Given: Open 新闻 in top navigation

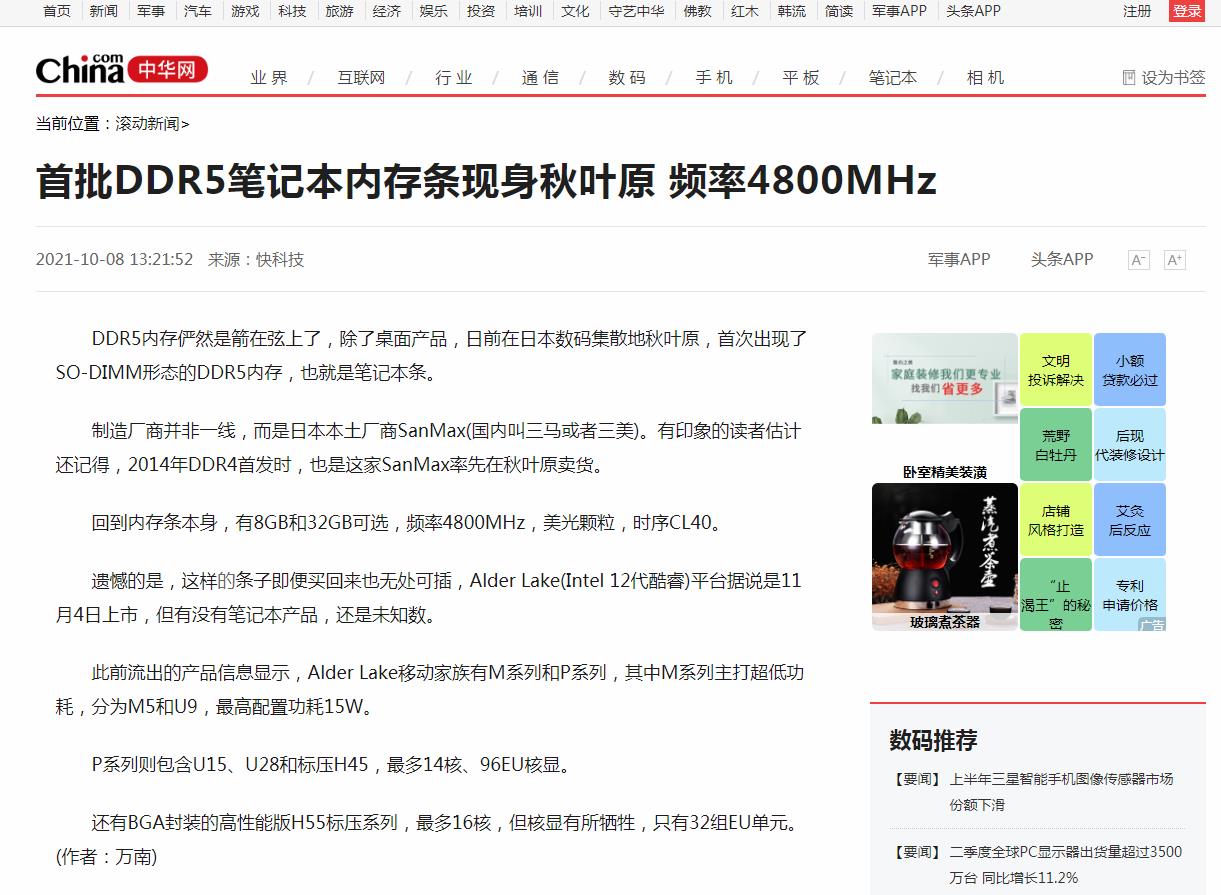Looking at the screenshot, I should [x=103, y=11].
